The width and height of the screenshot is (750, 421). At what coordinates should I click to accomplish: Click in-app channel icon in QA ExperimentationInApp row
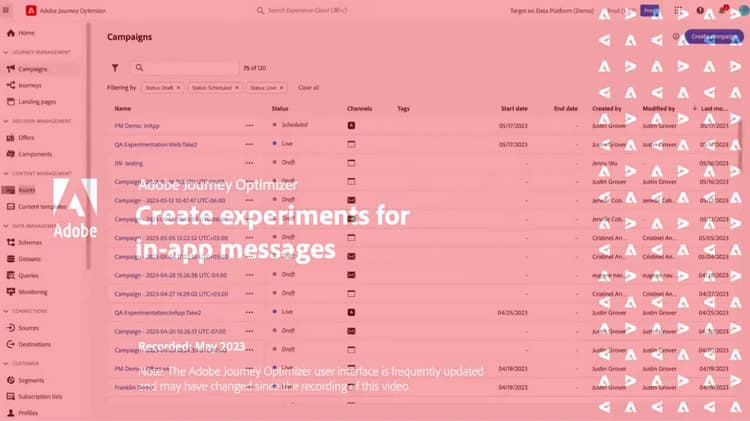click(351, 312)
